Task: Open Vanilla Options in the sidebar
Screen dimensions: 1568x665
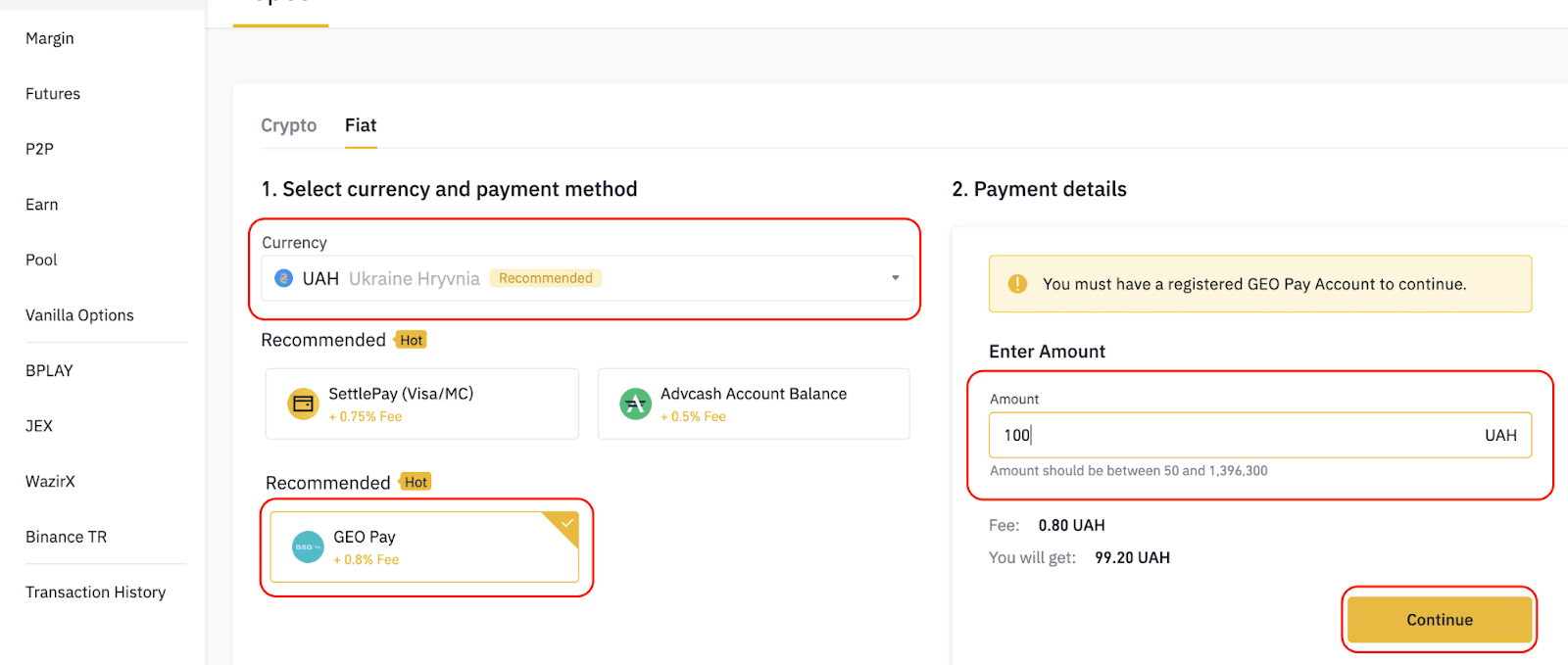Action: (79, 315)
